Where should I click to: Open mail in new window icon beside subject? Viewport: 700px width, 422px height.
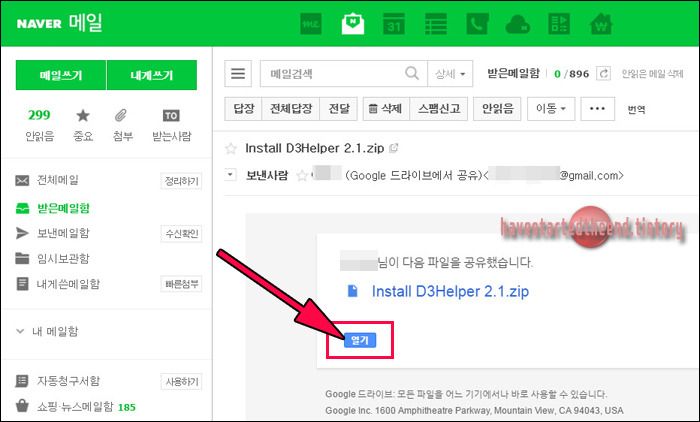pyautogui.click(x=393, y=148)
